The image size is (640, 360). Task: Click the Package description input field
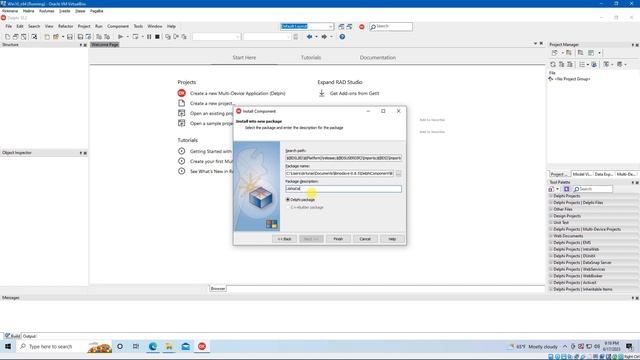click(343, 189)
